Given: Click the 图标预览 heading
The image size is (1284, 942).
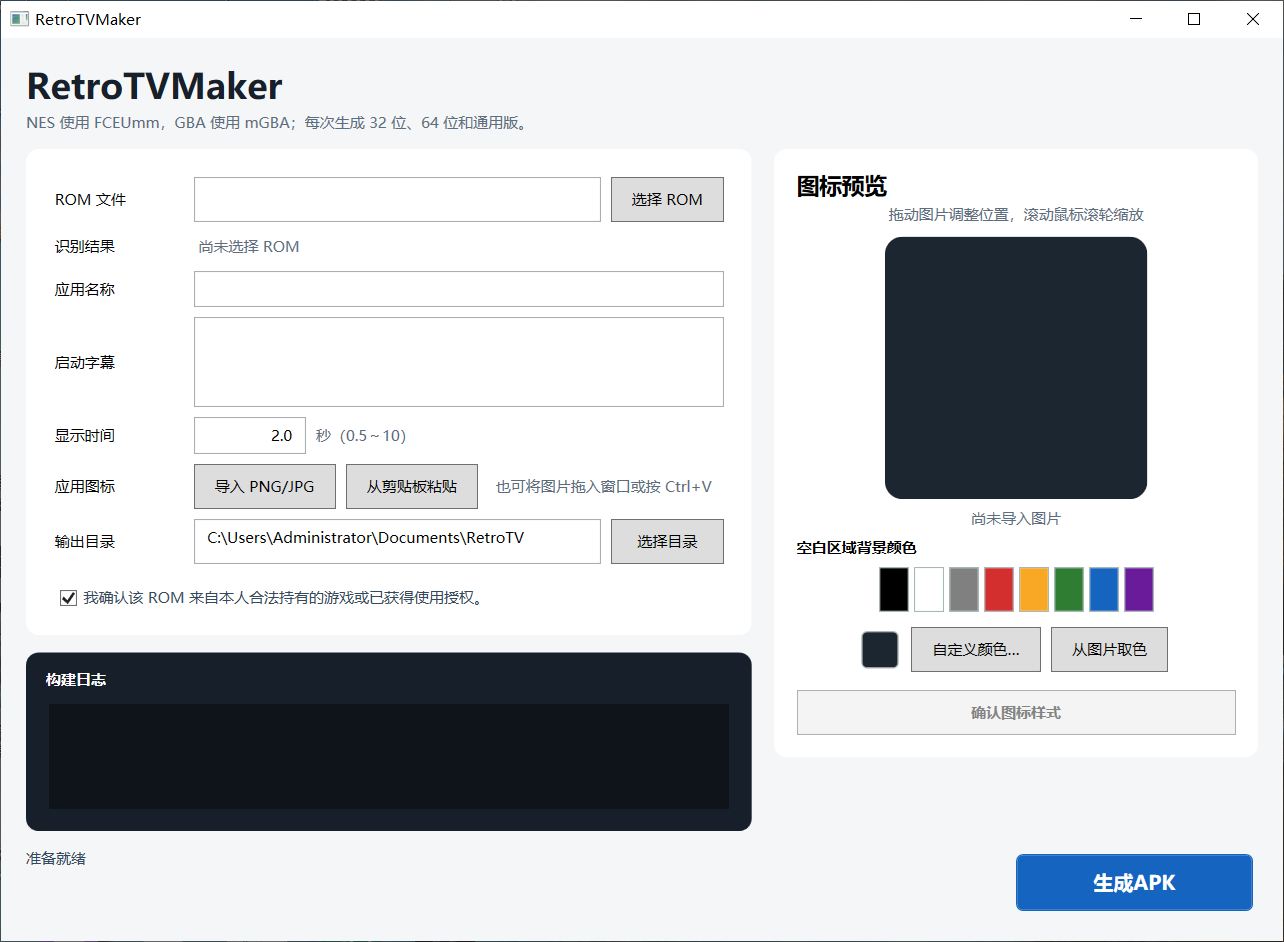Looking at the screenshot, I should (842, 186).
